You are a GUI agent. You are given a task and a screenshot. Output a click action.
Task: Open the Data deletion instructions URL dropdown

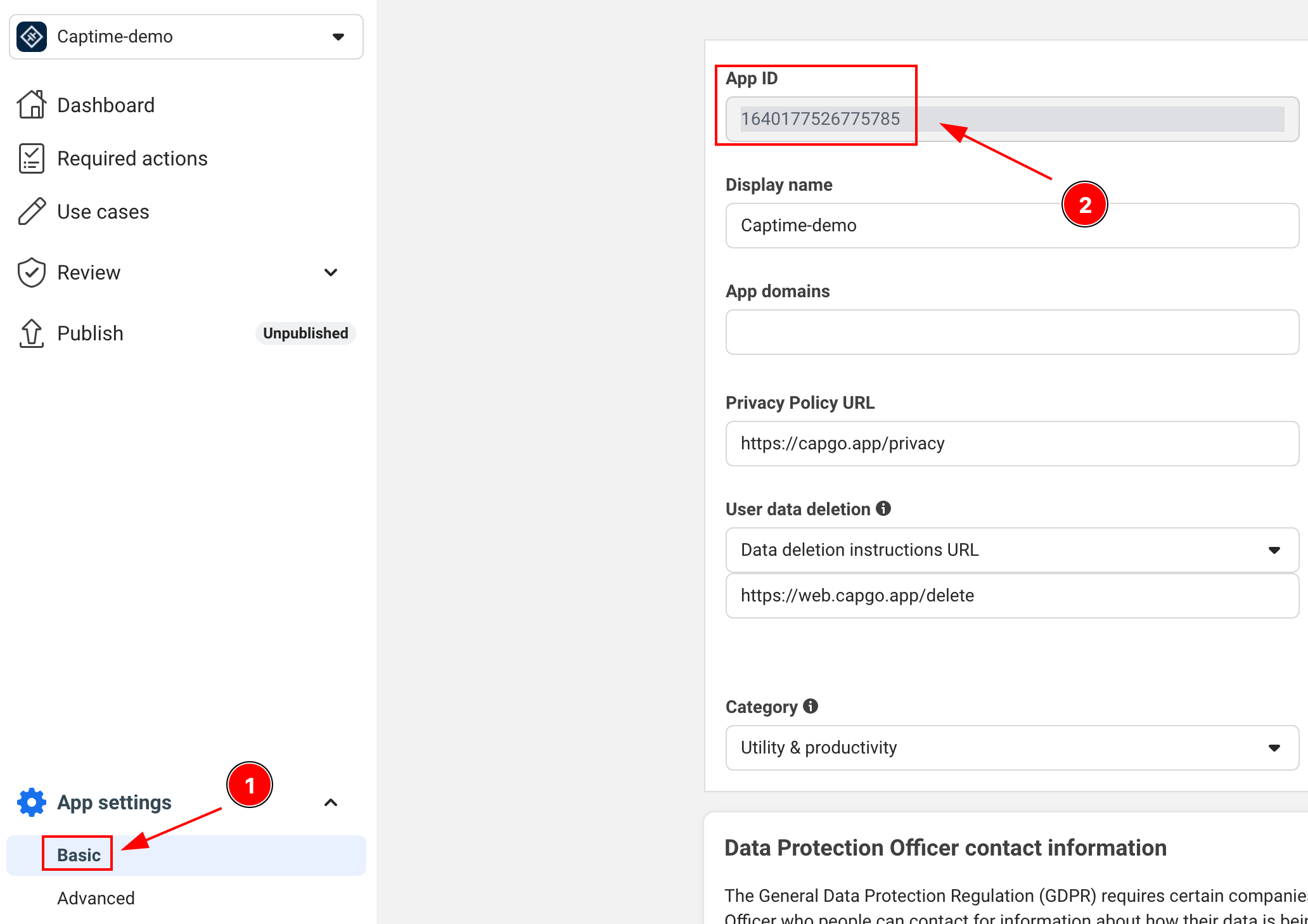tap(1275, 549)
